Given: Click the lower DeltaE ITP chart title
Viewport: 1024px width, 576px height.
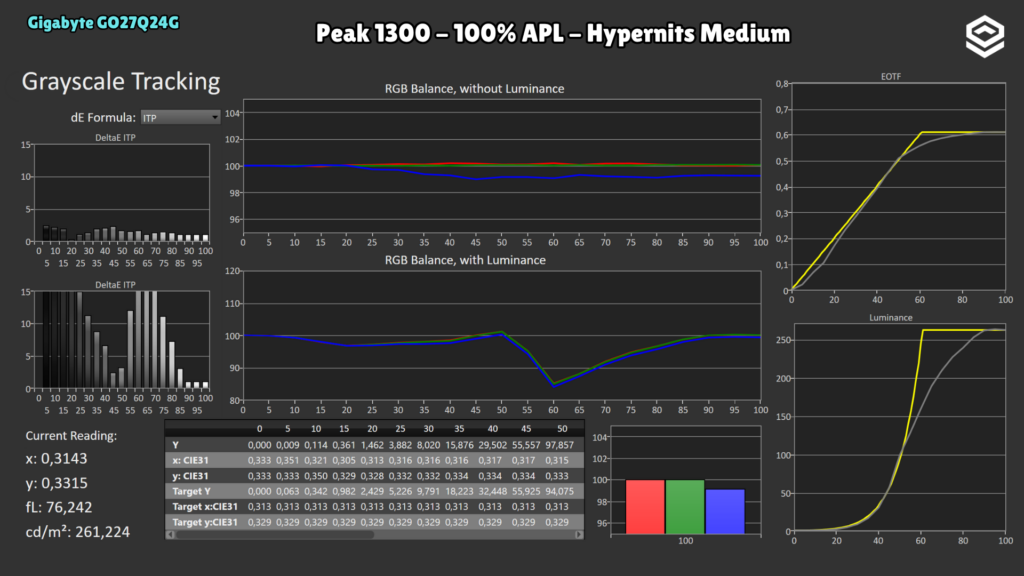Looking at the screenshot, I should point(115,285).
